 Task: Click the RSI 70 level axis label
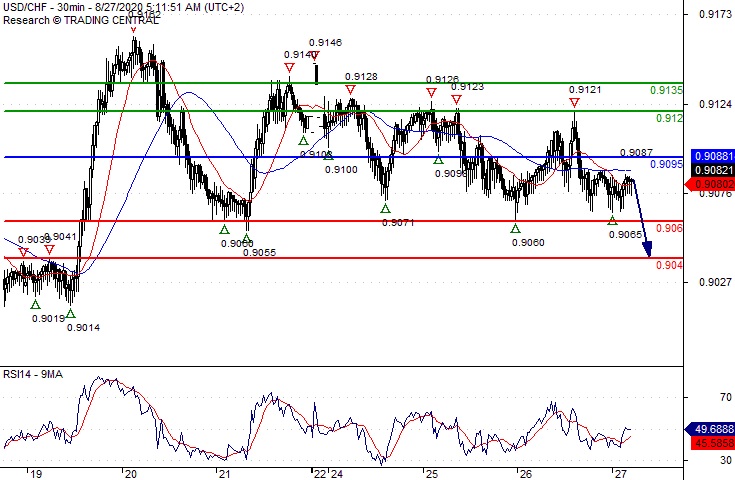point(726,397)
